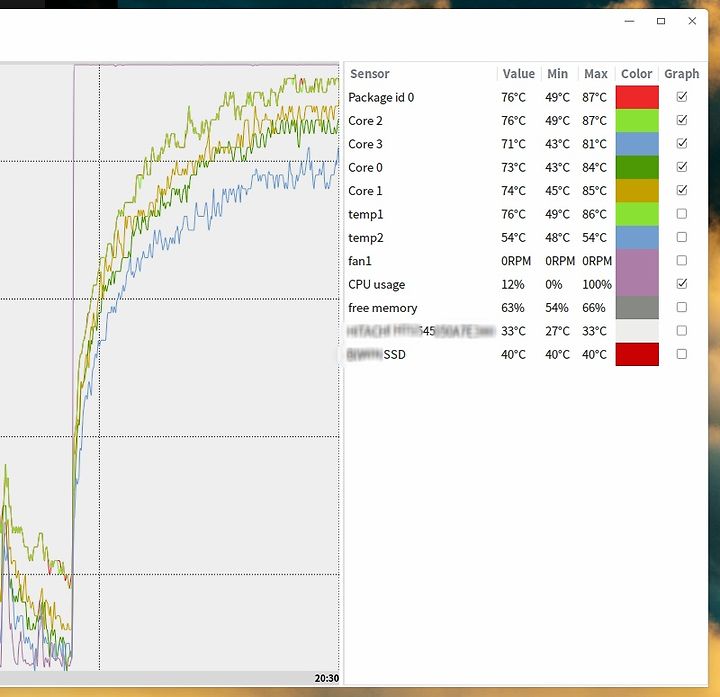720x697 pixels.
Task: Disable CPU usage graph checkbox
Action: tap(681, 284)
